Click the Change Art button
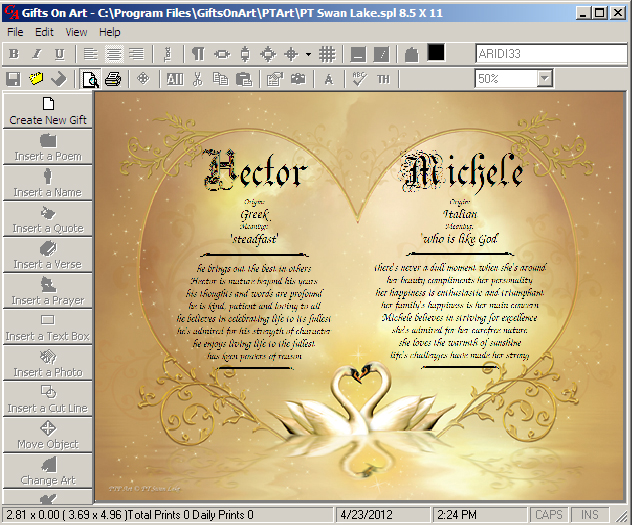This screenshot has height=525, width=632. (x=48, y=471)
